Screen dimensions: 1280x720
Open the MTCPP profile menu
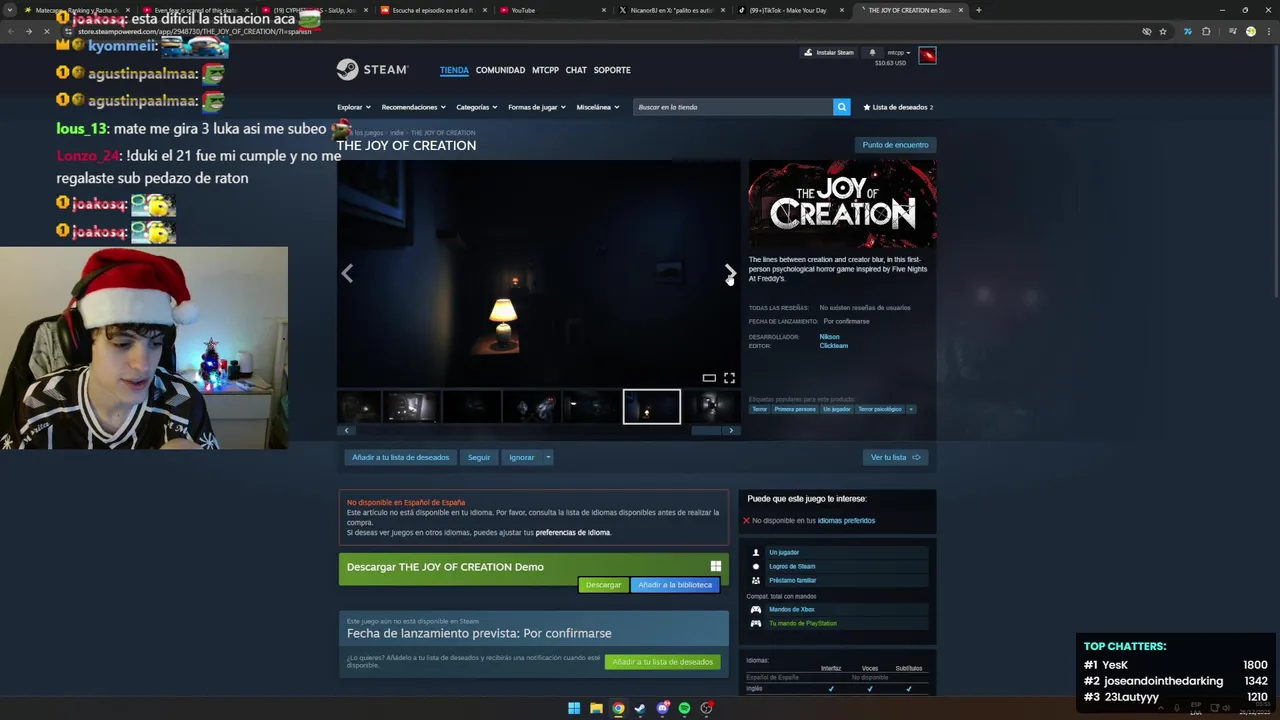click(545, 70)
